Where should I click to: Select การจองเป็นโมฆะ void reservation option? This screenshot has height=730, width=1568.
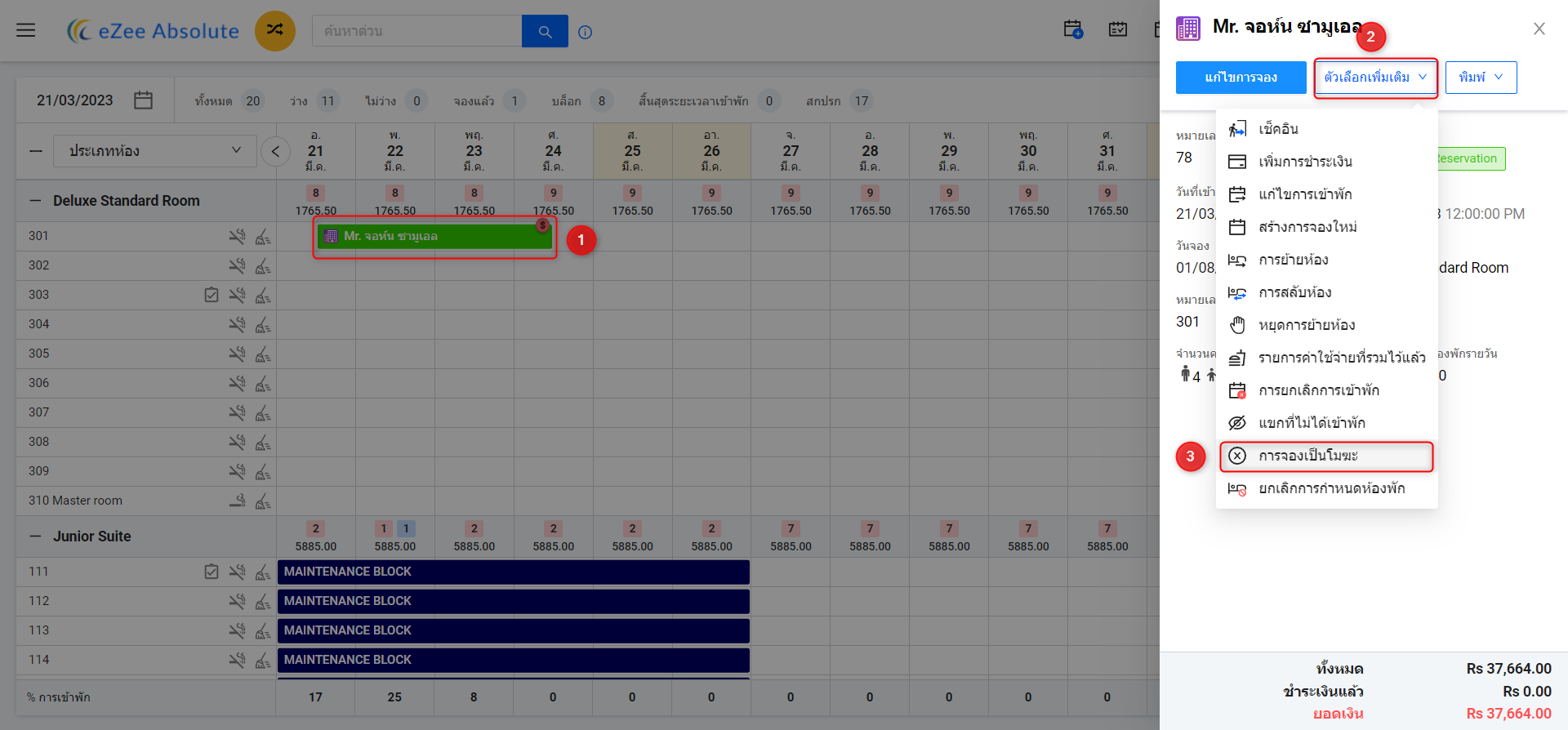click(x=1327, y=456)
